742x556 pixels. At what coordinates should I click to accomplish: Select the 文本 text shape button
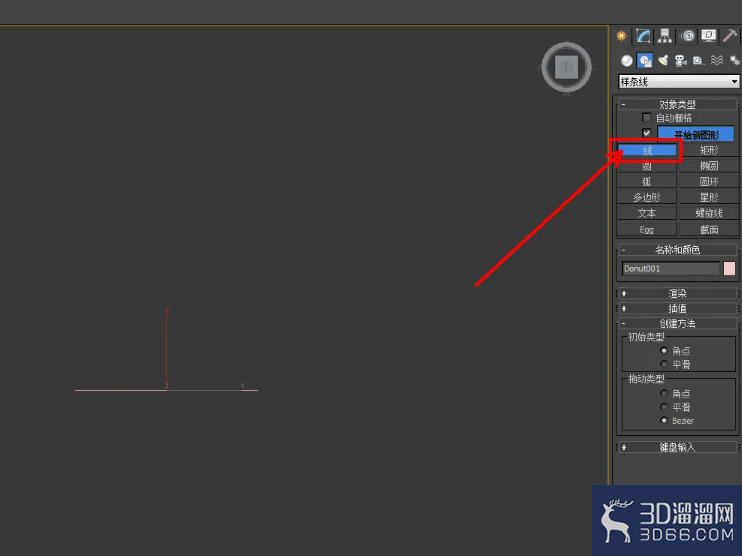coord(647,213)
